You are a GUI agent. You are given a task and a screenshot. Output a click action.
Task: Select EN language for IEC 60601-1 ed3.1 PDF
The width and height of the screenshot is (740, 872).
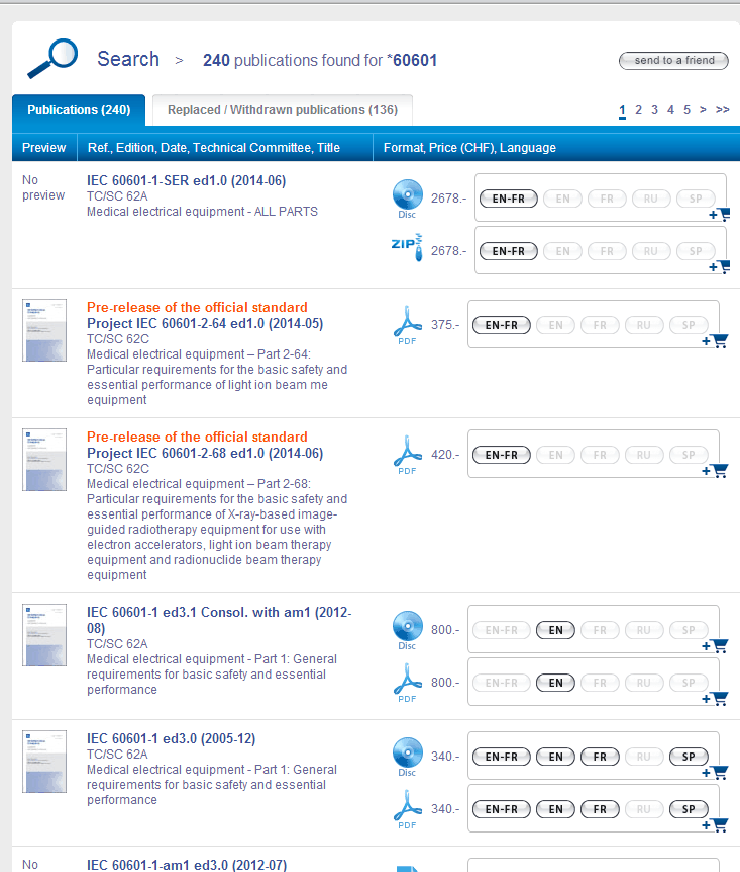tap(555, 684)
